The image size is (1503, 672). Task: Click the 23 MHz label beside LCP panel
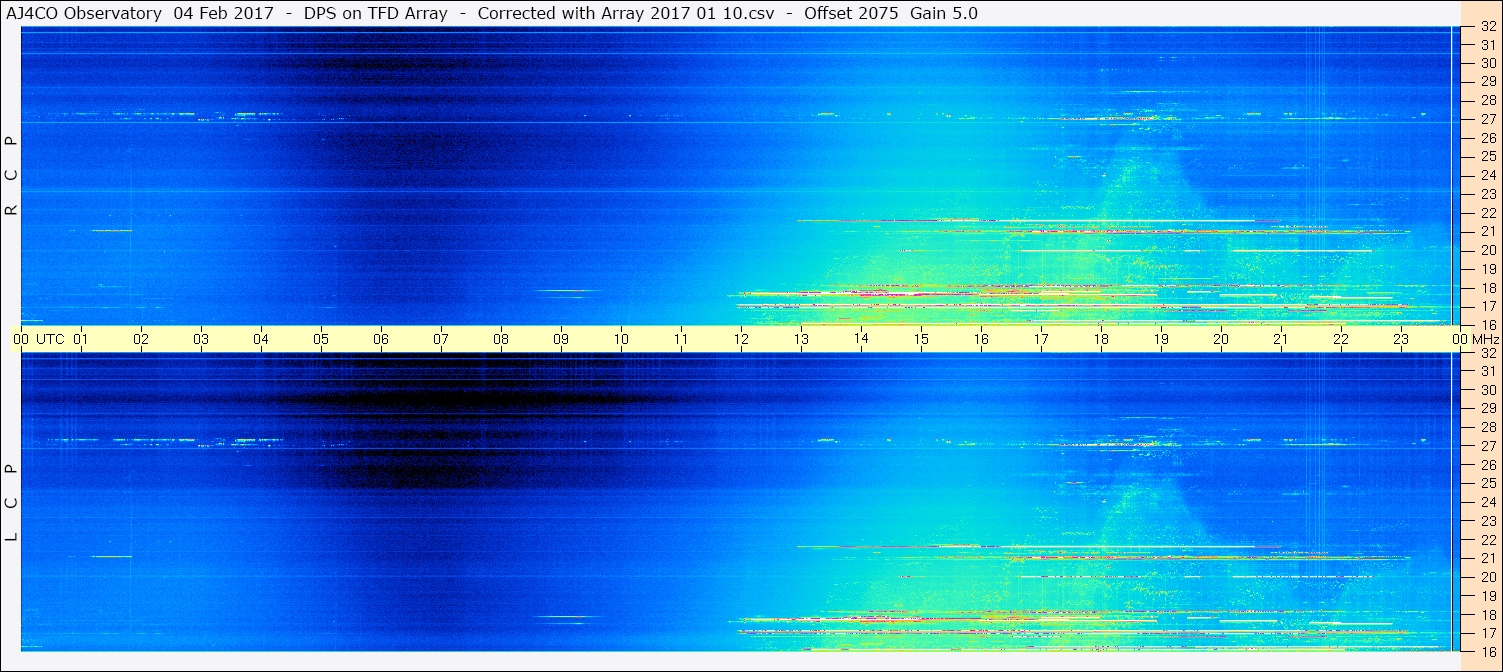pos(1488,521)
